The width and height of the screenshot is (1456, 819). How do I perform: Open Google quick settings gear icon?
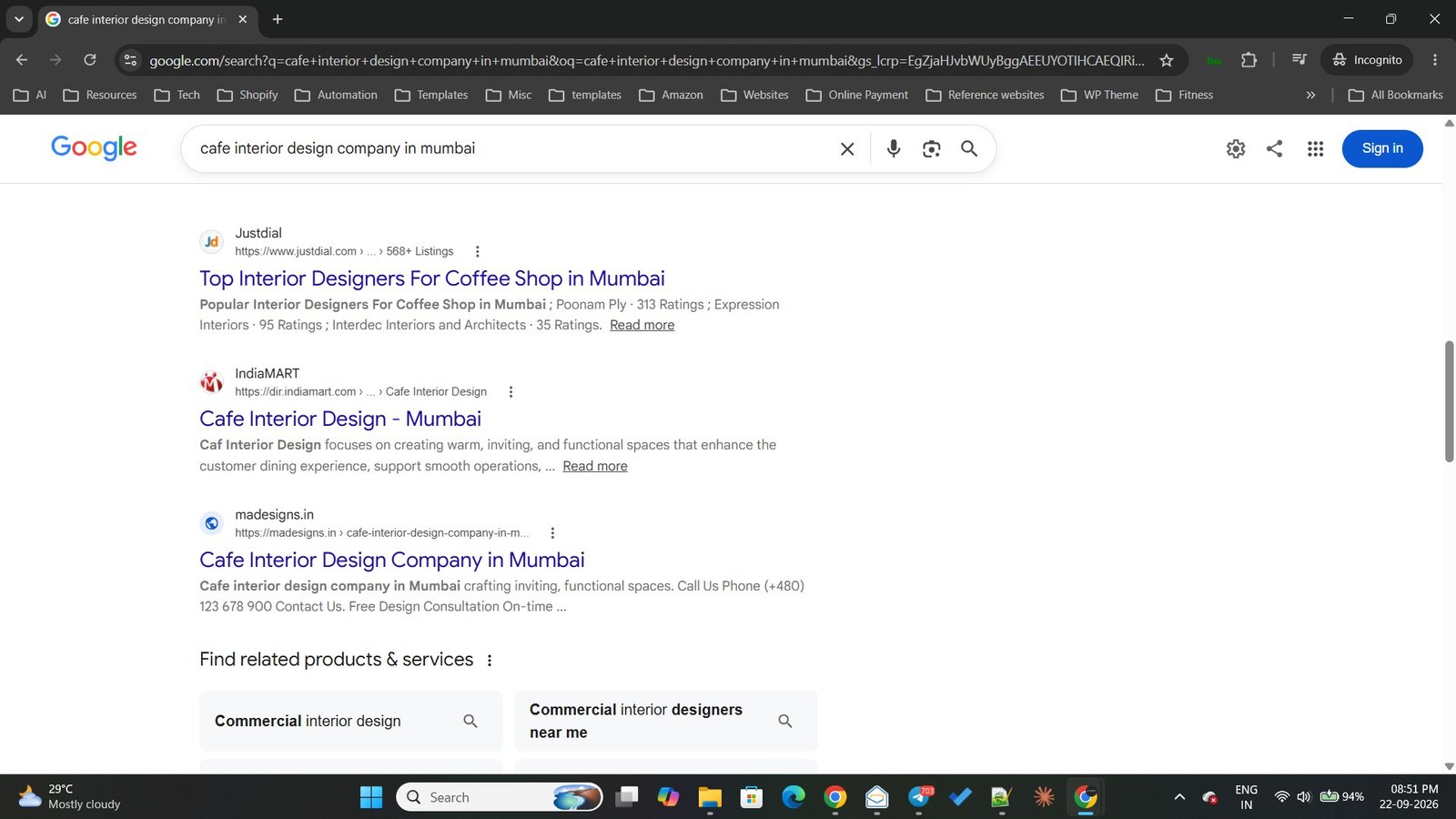tap(1235, 148)
